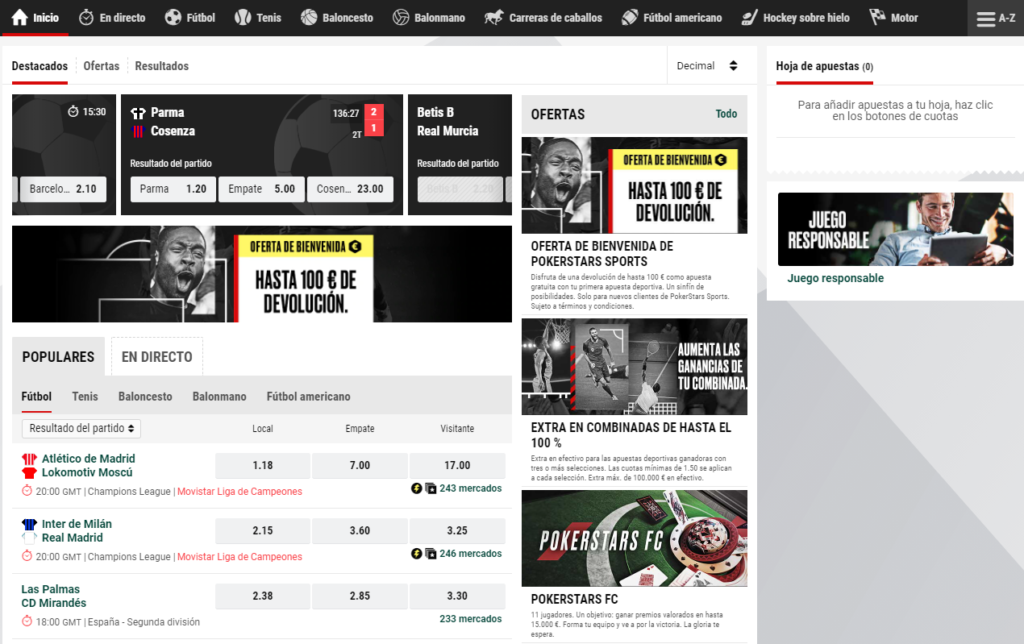This screenshot has width=1024, height=644.
Task: Click the Cosenza team shirt icon
Action: pos(138,131)
